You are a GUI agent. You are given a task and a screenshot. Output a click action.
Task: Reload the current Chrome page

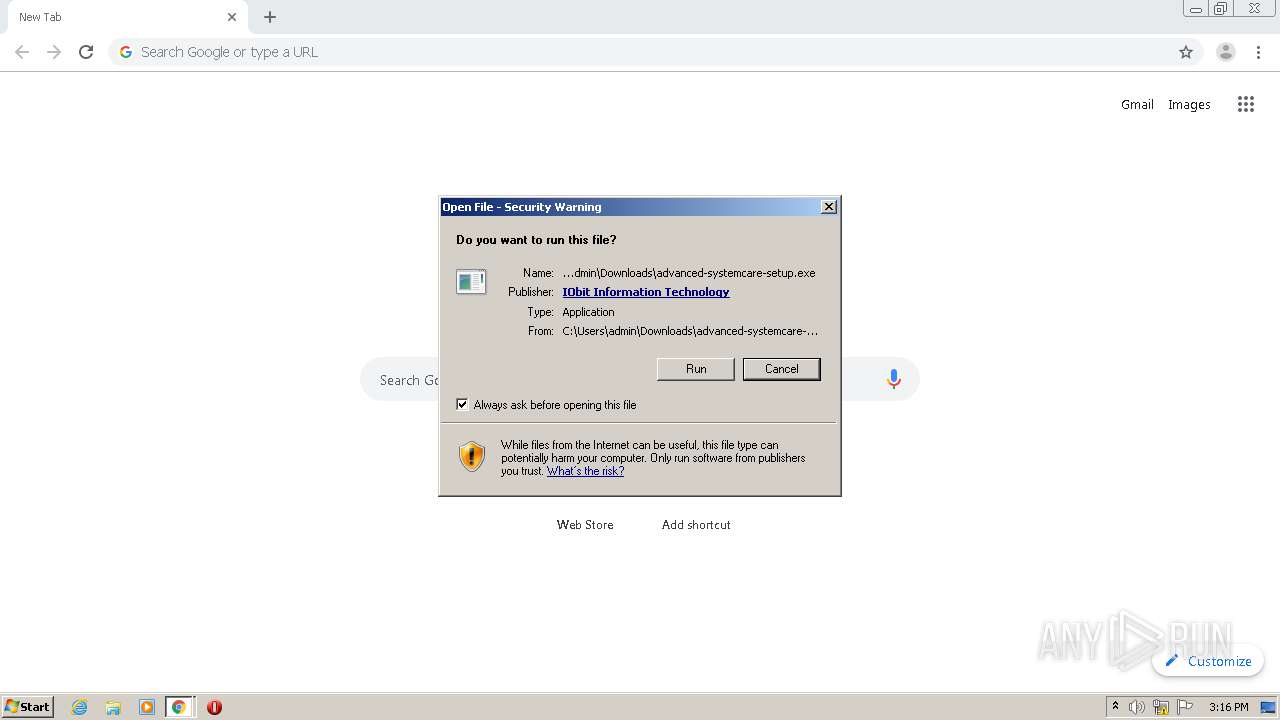click(x=86, y=52)
